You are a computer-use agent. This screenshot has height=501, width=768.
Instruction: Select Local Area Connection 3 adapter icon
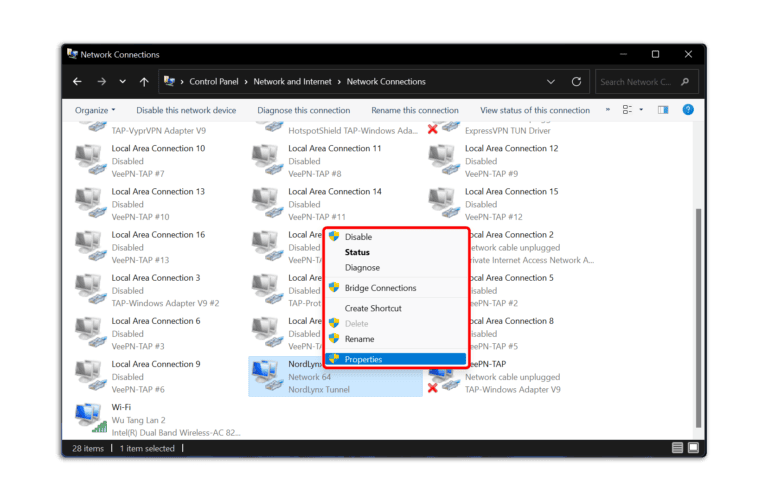pos(91,289)
